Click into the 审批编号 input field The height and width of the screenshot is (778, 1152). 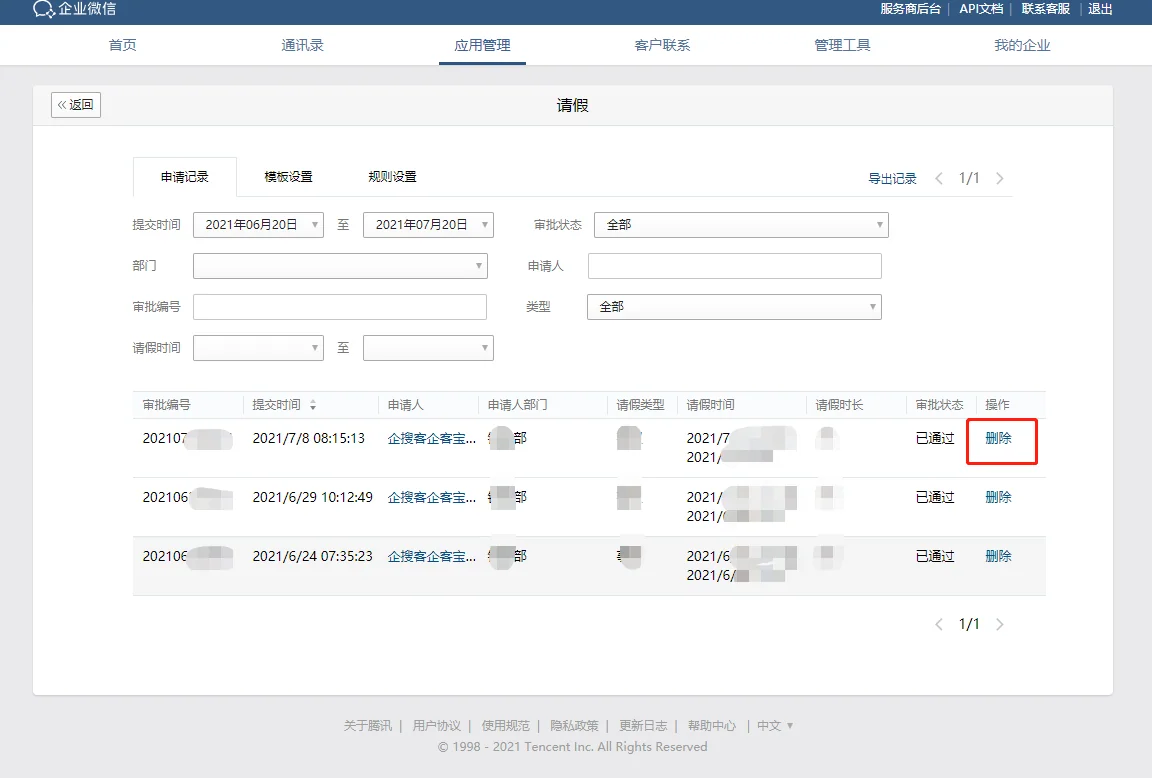click(x=339, y=307)
